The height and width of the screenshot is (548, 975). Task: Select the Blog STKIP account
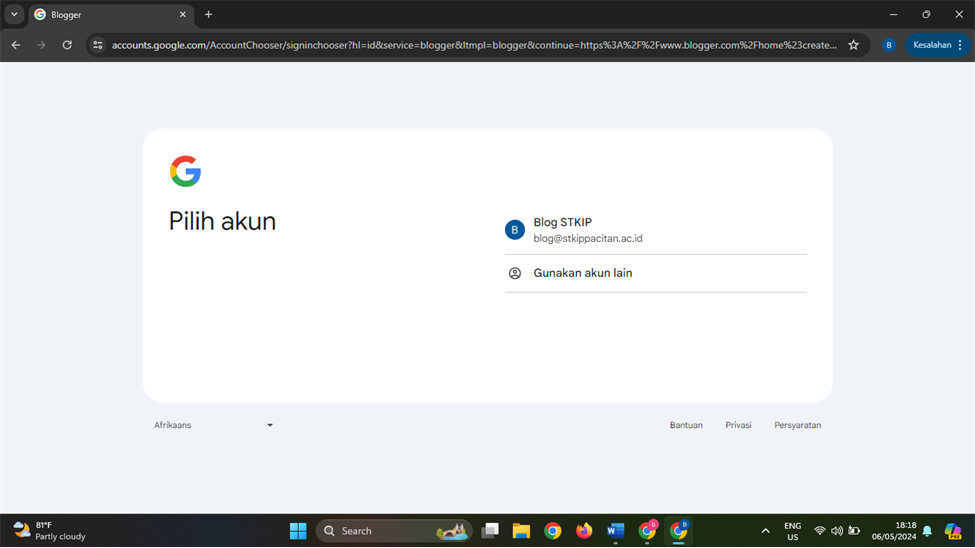(x=655, y=230)
